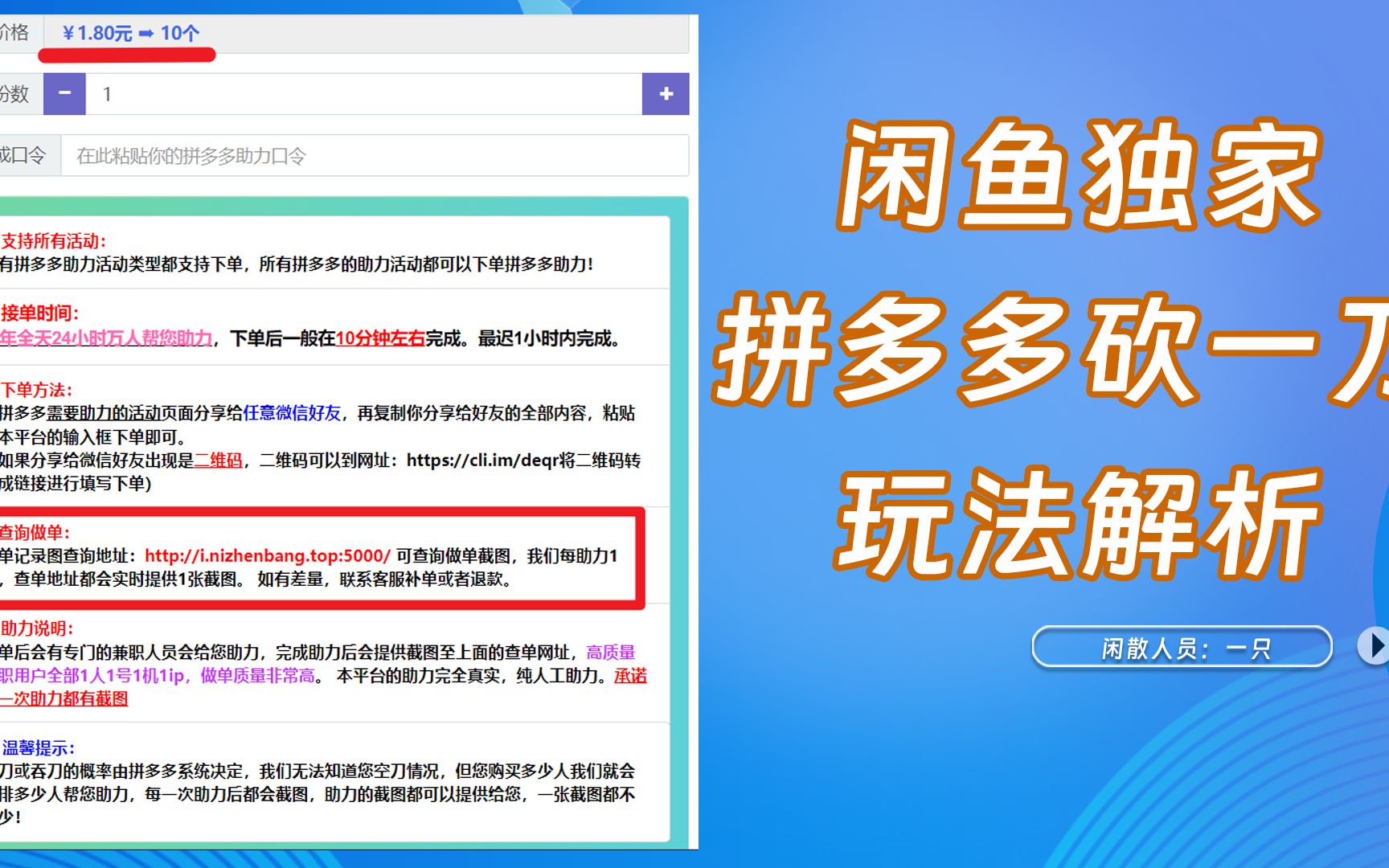Click the red 承诺 text in 助力说明
This screenshot has width=1389, height=868.
(x=630, y=676)
